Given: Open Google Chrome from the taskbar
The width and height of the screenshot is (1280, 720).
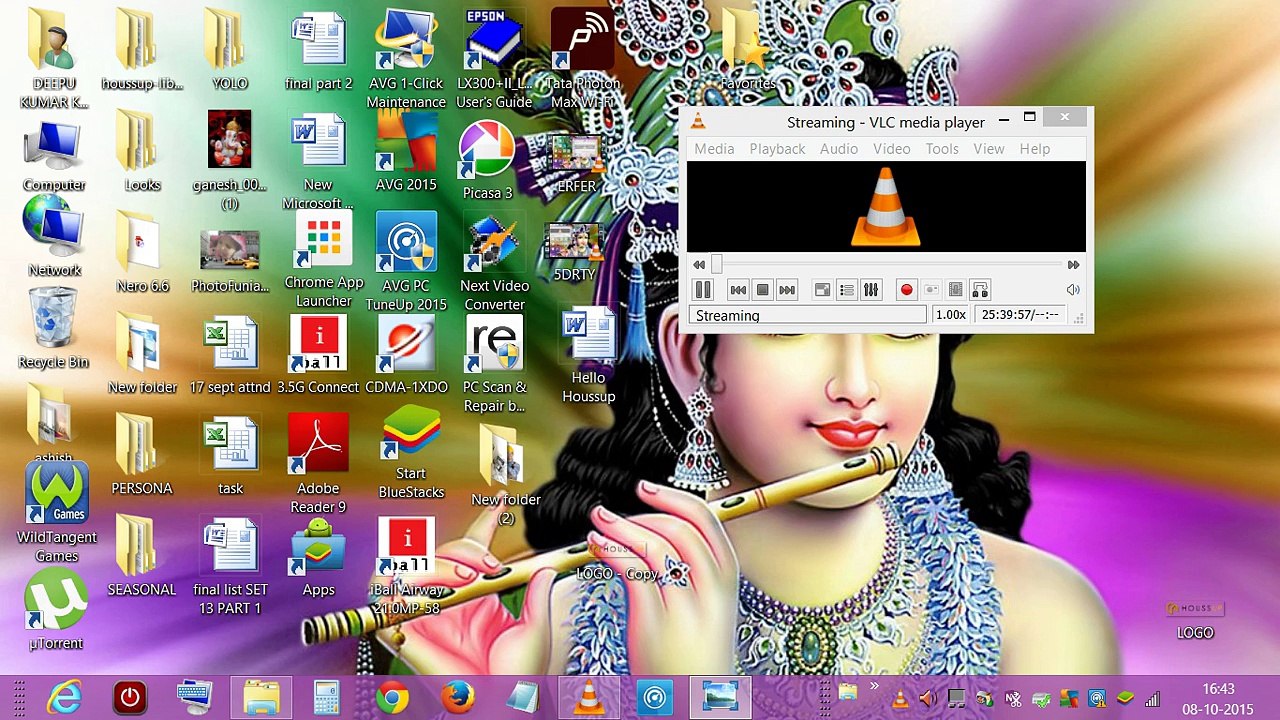Looking at the screenshot, I should (x=392, y=697).
